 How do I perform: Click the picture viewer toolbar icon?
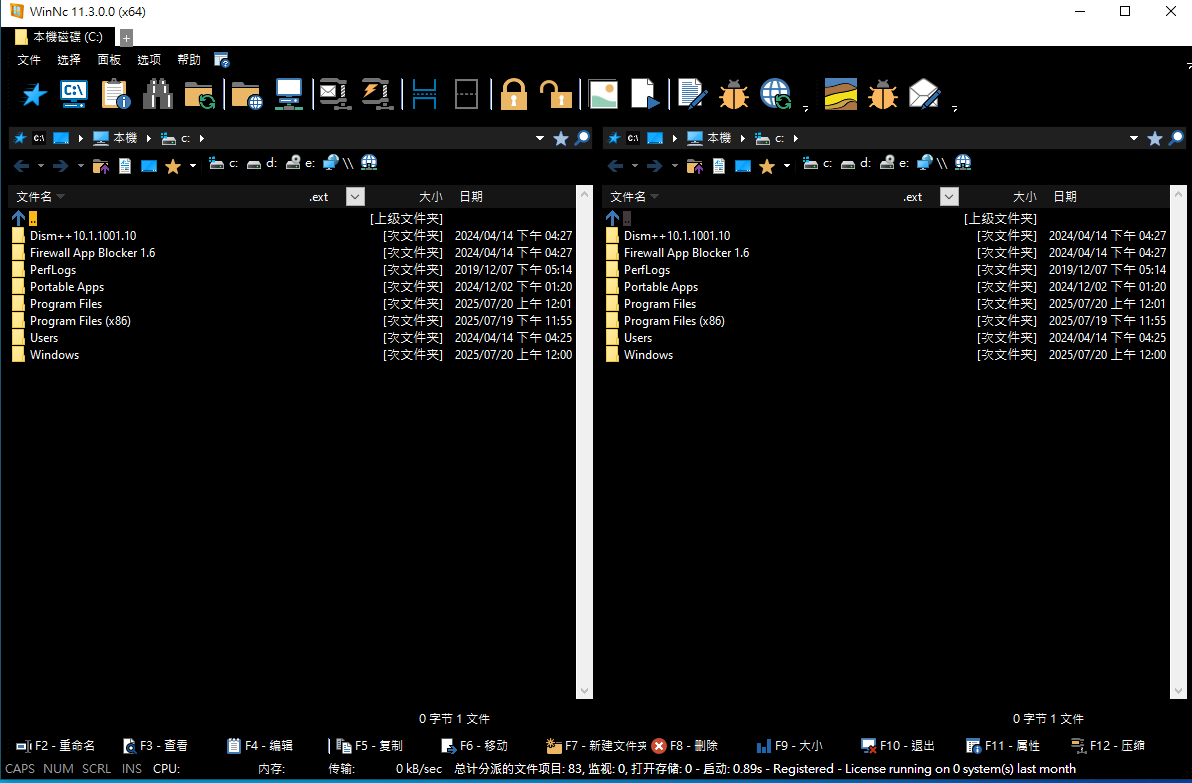[603, 94]
